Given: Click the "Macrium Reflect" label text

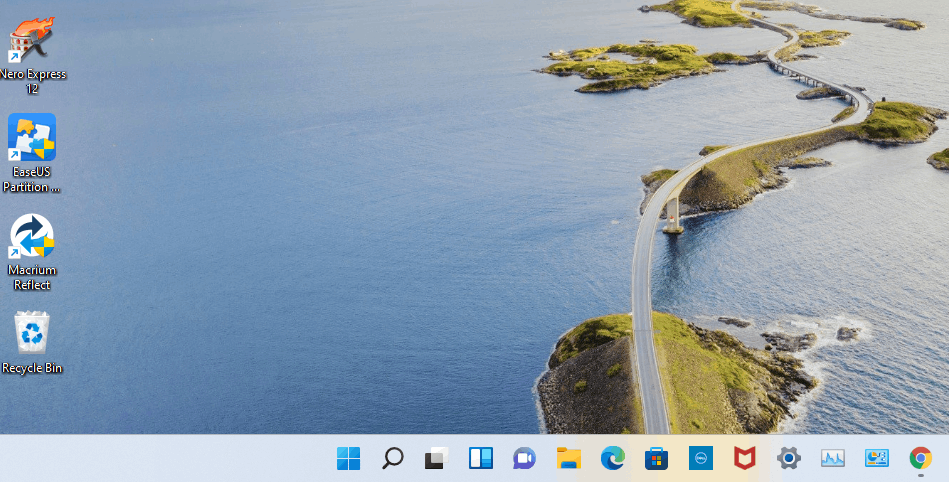Looking at the screenshot, I should 32,277.
